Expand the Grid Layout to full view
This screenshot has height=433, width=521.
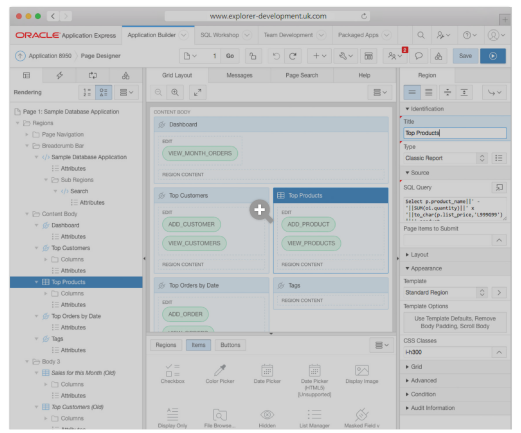(x=198, y=92)
